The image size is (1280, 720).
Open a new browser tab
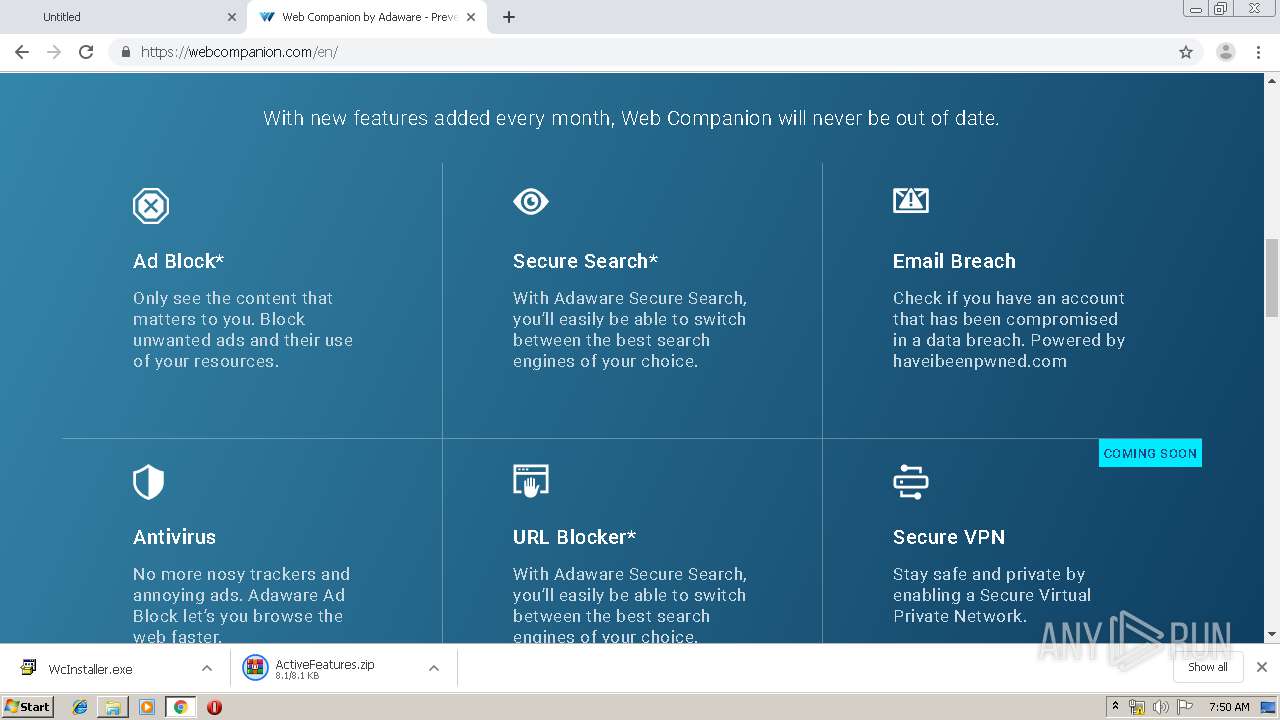509,17
